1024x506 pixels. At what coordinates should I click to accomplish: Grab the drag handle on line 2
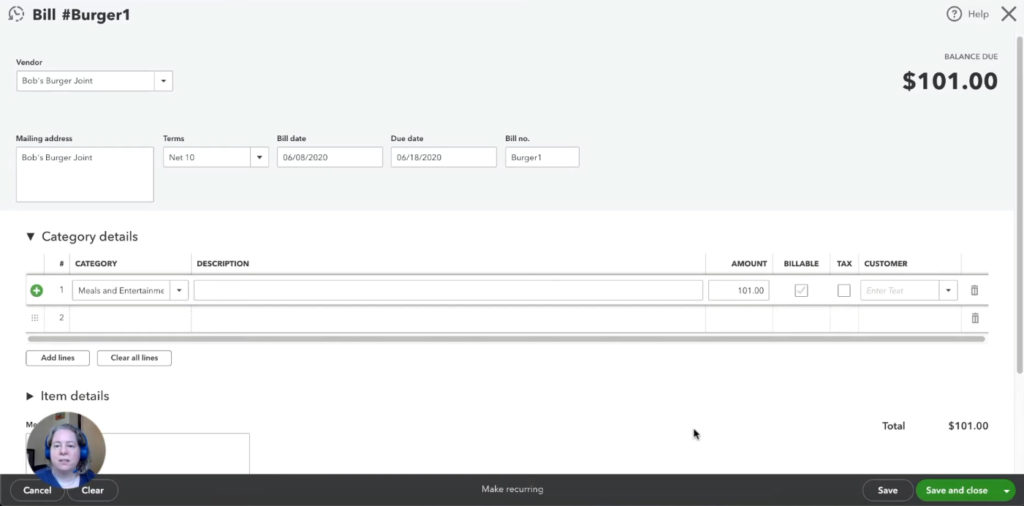click(x=36, y=318)
